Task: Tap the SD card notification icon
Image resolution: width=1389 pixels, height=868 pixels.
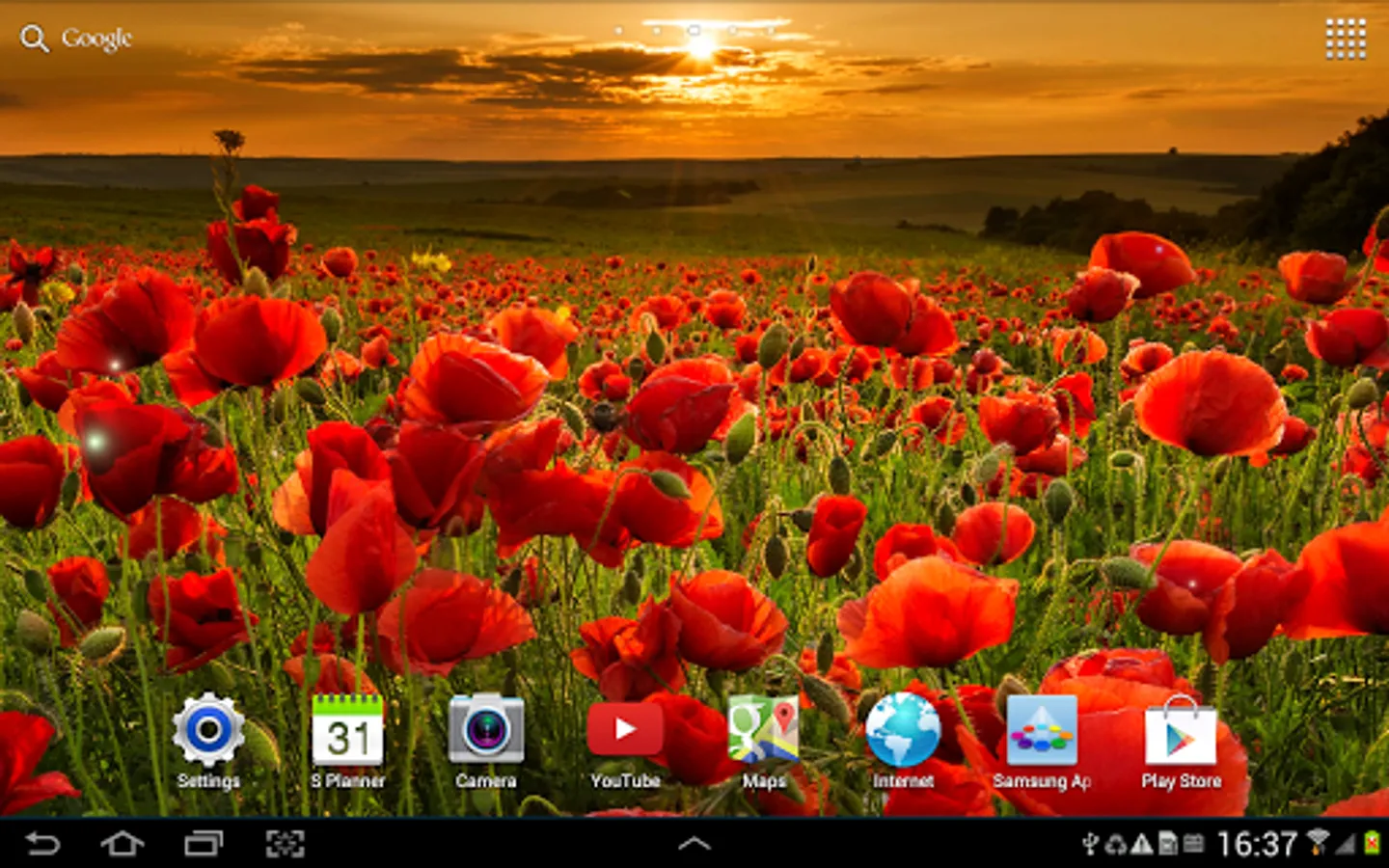Action: (x=1167, y=845)
